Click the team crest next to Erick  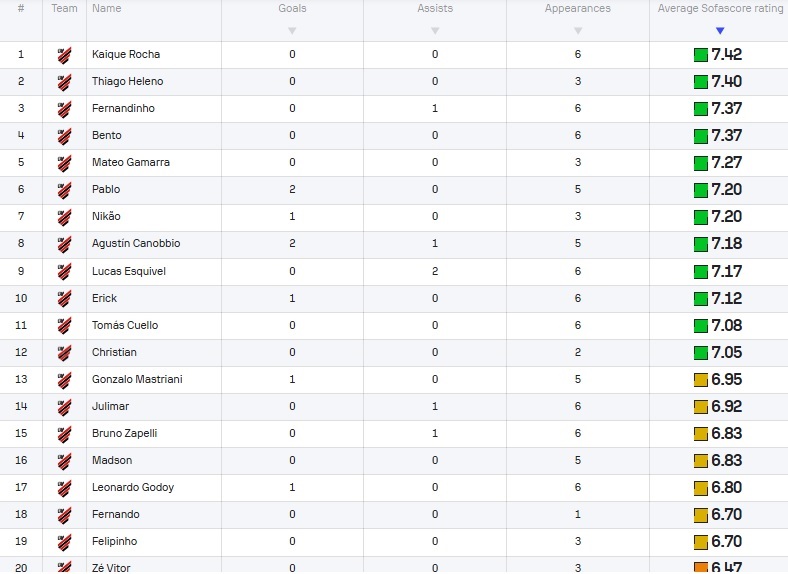point(64,299)
